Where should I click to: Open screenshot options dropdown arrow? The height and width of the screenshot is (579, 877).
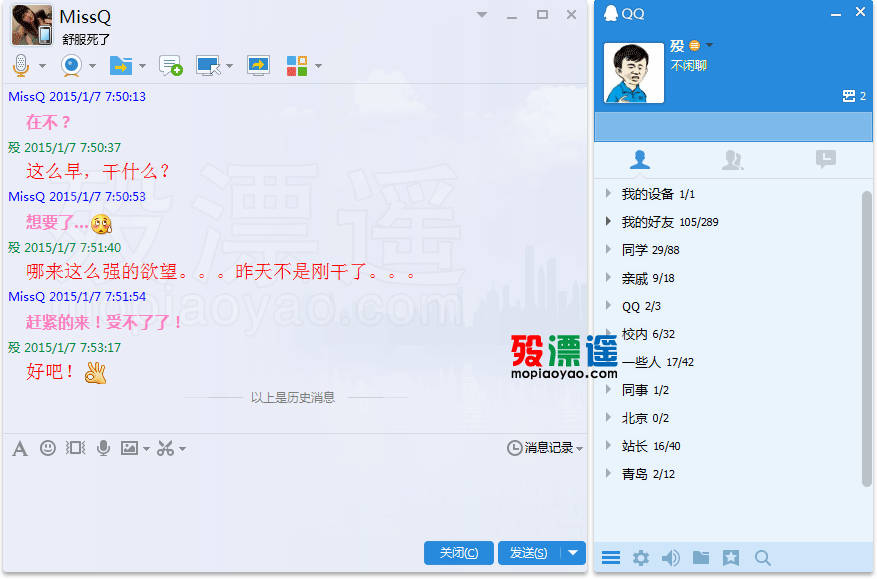click(182, 449)
